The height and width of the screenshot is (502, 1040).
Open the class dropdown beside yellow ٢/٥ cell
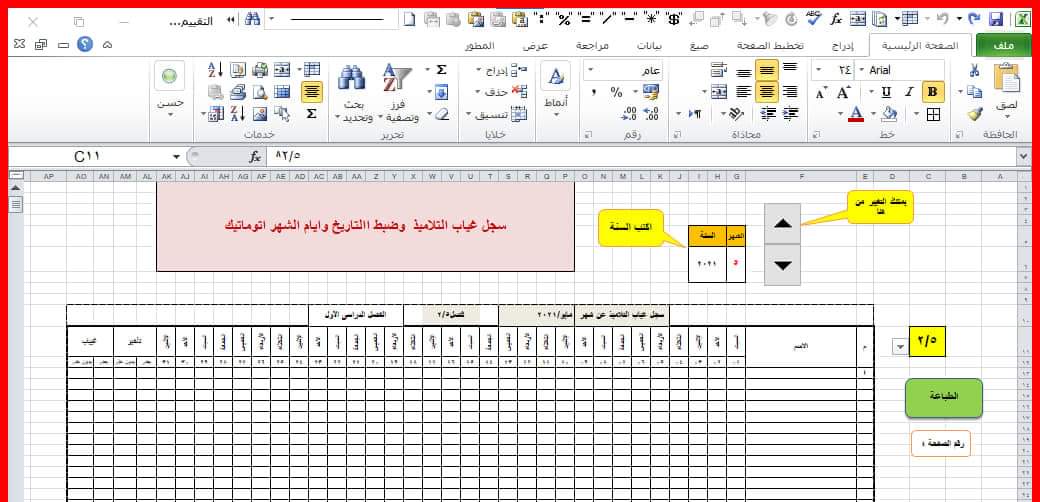click(x=899, y=346)
